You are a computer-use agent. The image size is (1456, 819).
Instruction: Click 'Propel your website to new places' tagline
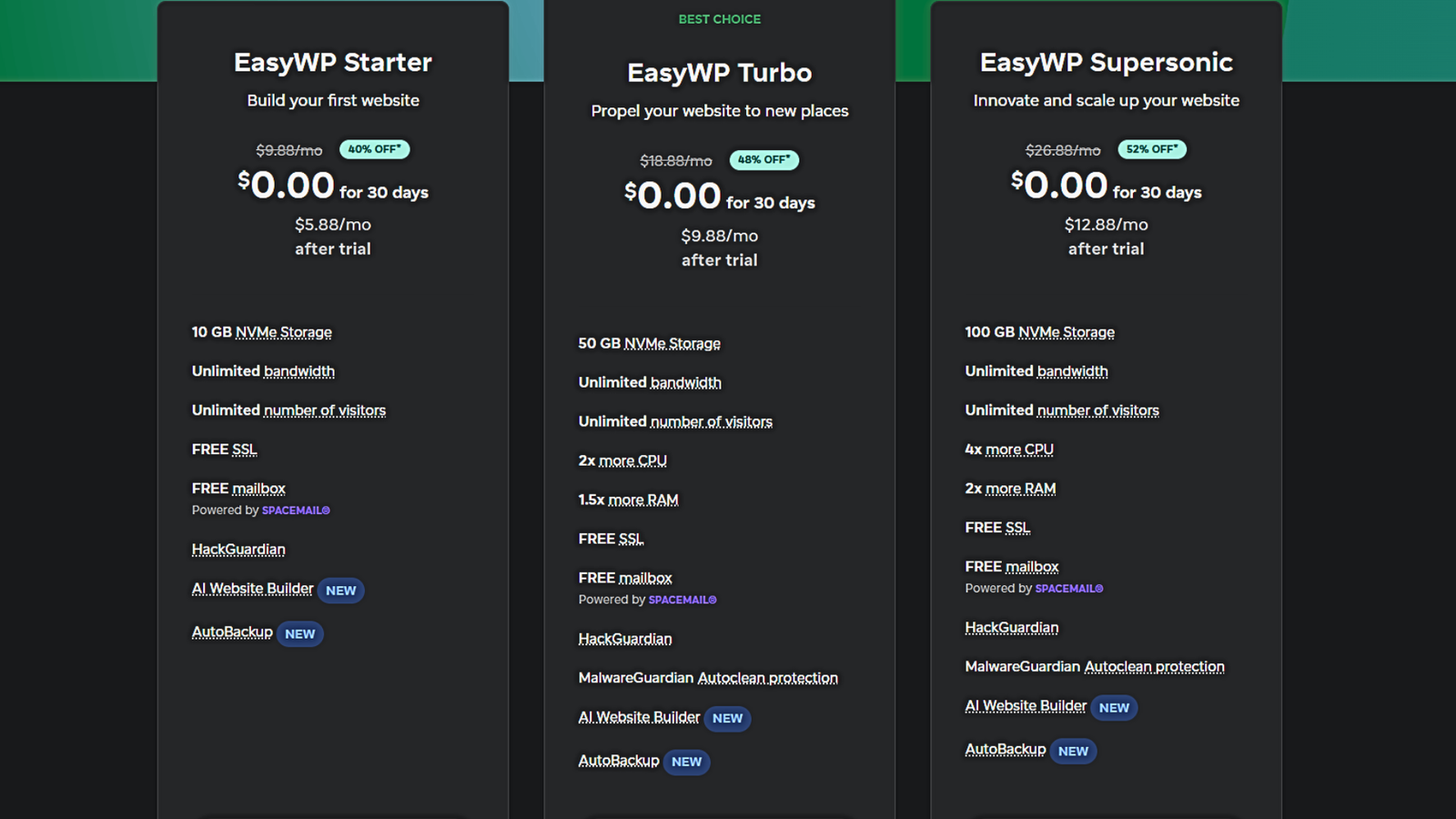[720, 111]
